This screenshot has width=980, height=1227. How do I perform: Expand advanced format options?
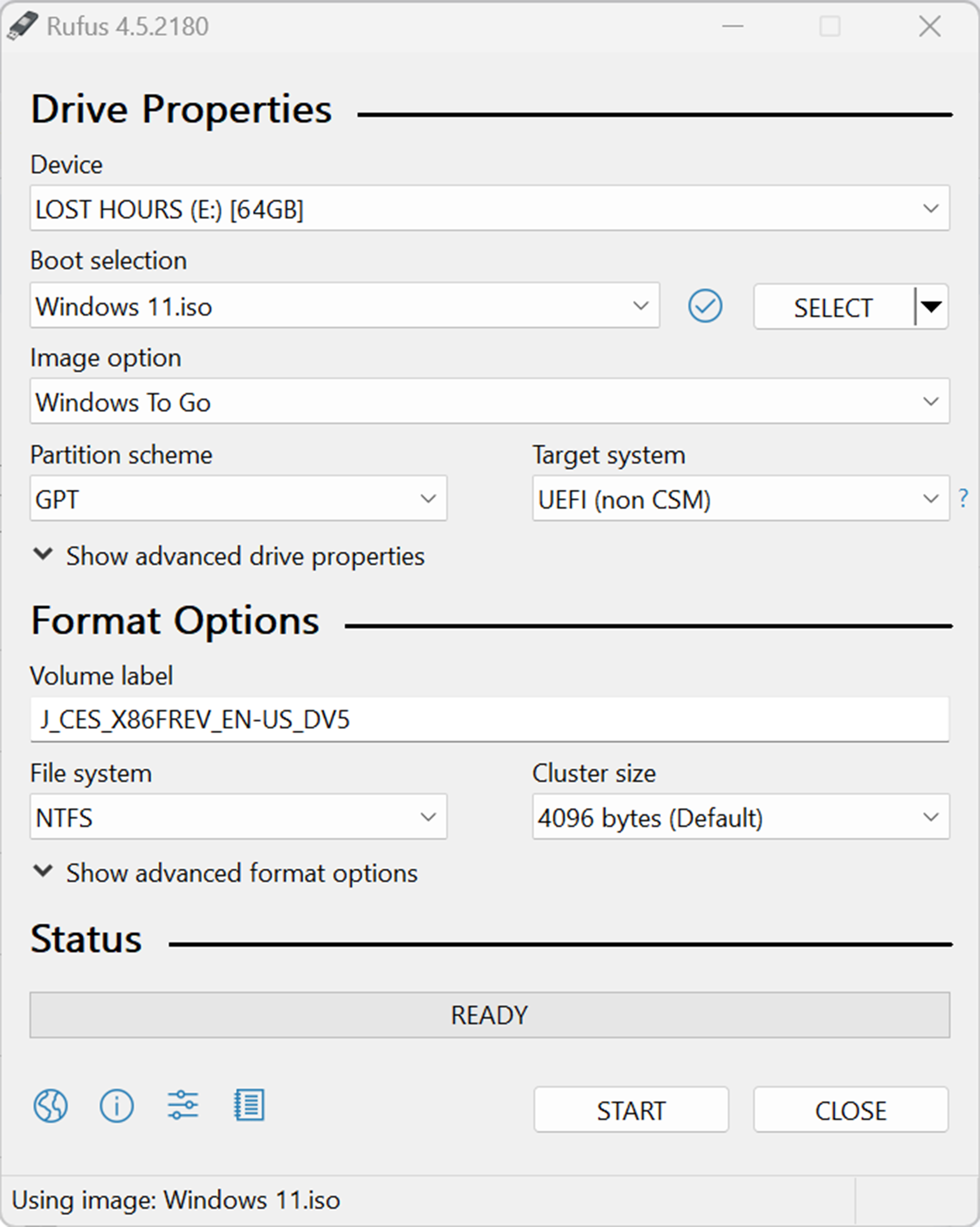[x=241, y=873]
